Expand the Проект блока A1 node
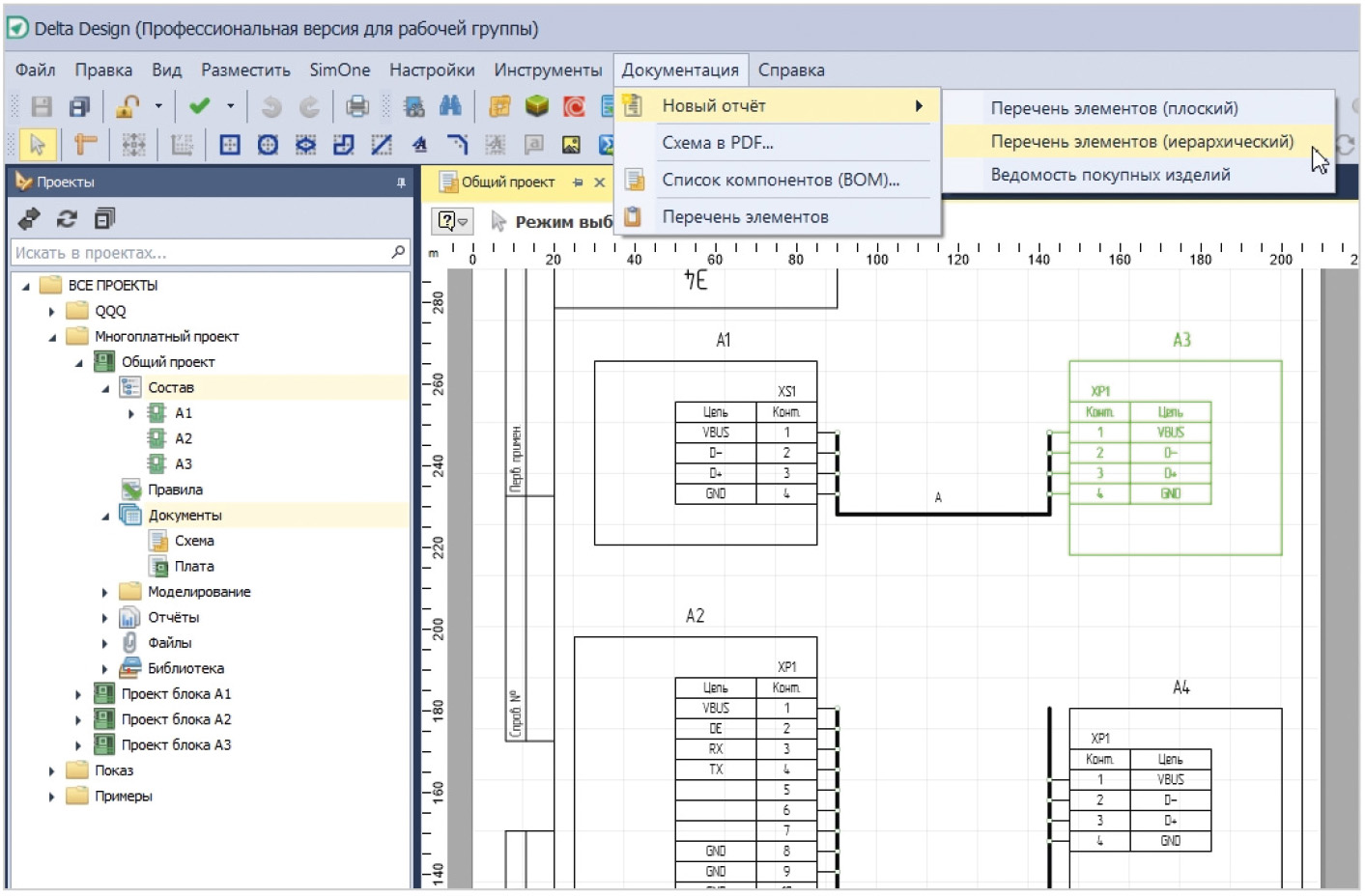 click(78, 694)
